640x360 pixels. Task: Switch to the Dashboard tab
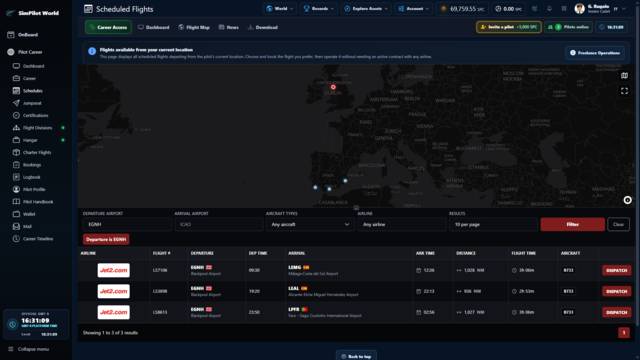click(x=153, y=27)
